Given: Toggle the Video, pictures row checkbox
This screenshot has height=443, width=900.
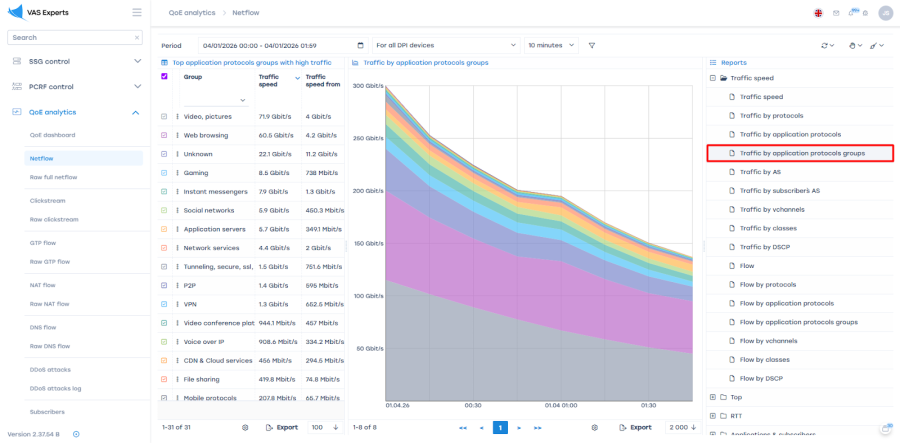Looking at the screenshot, I should click(x=165, y=116).
